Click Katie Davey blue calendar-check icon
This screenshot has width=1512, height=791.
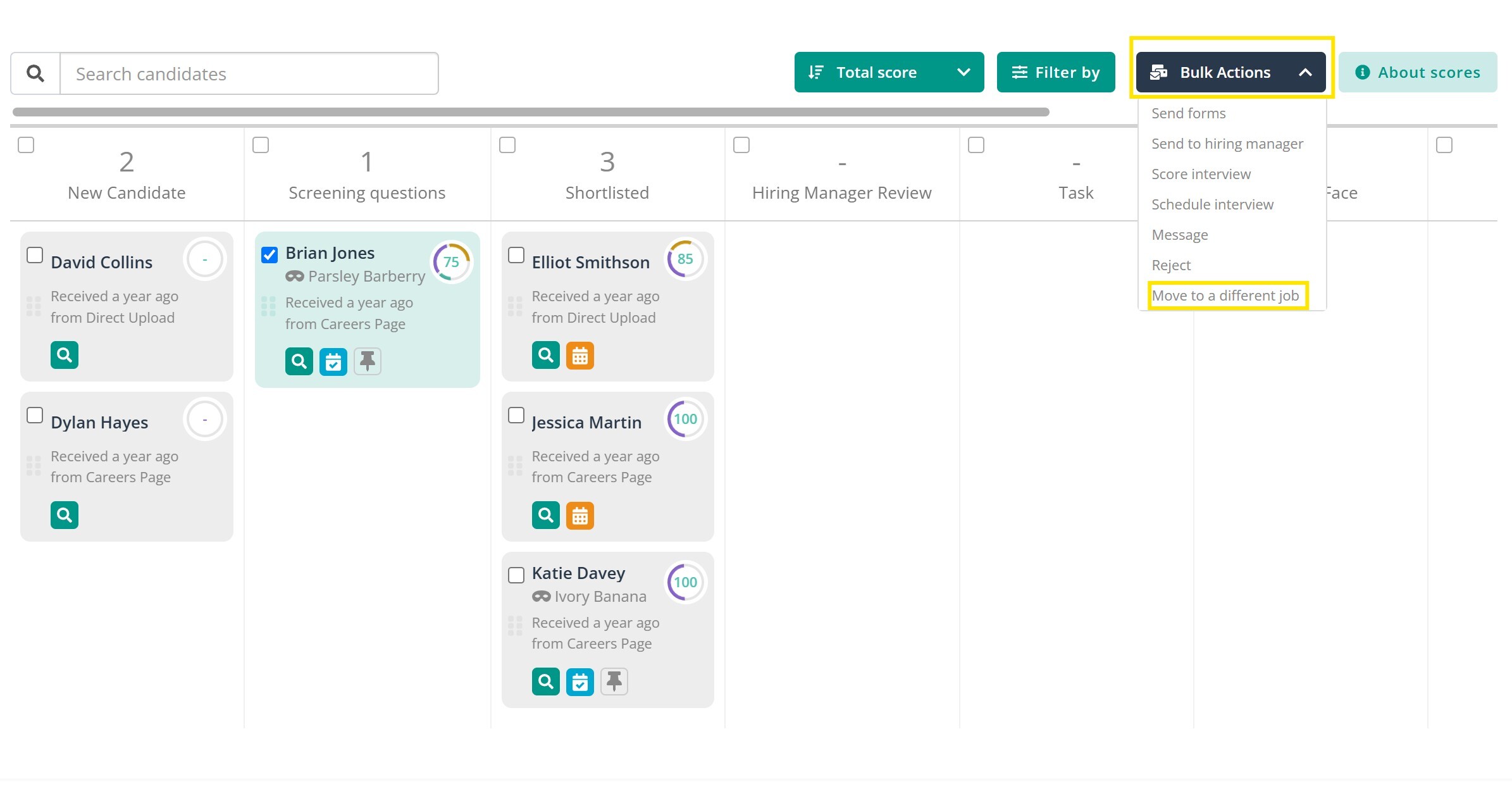pos(580,682)
